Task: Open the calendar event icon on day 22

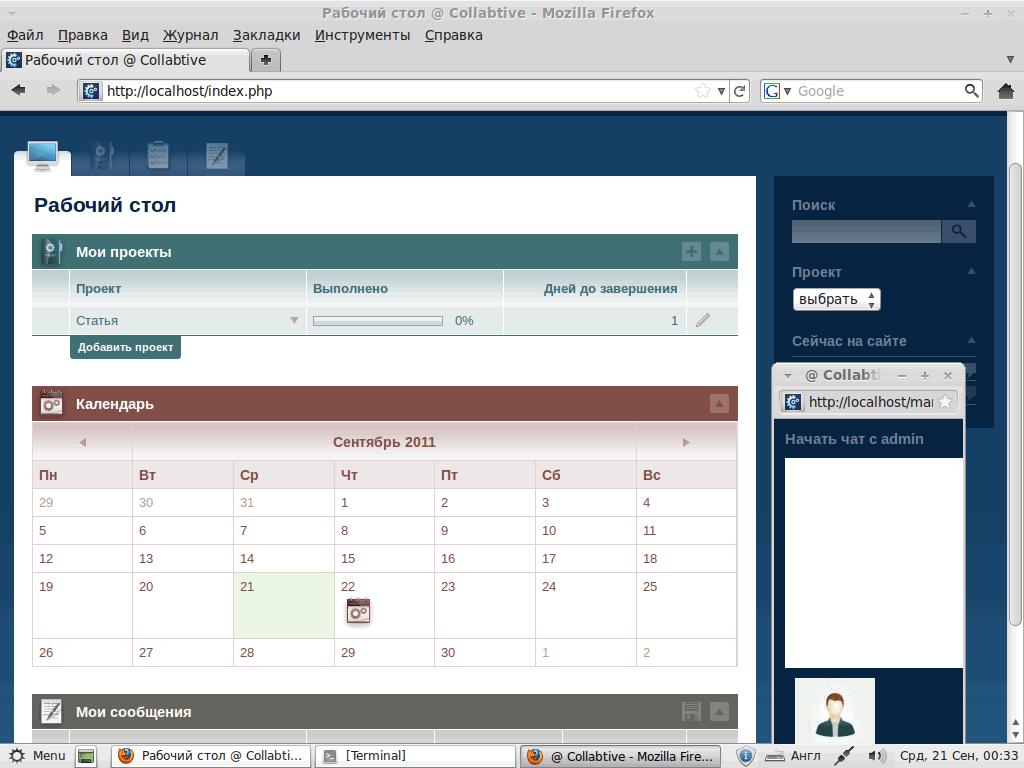Action: pyautogui.click(x=358, y=611)
